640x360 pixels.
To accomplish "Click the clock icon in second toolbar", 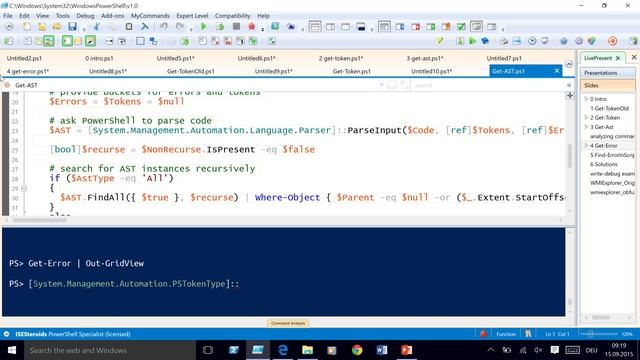I will pos(532,41).
